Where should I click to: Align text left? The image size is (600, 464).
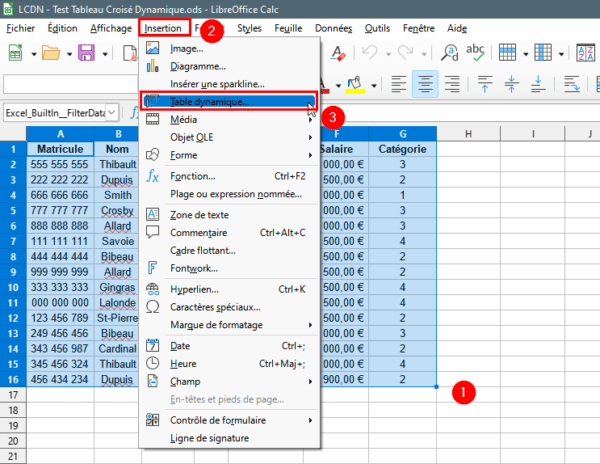[398, 84]
